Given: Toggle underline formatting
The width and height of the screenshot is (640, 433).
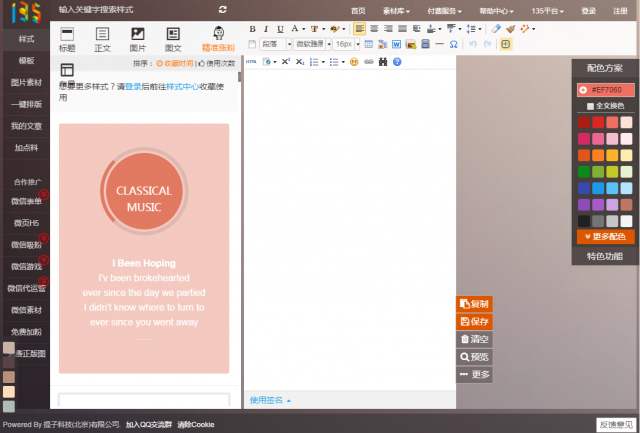Looking at the screenshot, I should tap(279, 28).
